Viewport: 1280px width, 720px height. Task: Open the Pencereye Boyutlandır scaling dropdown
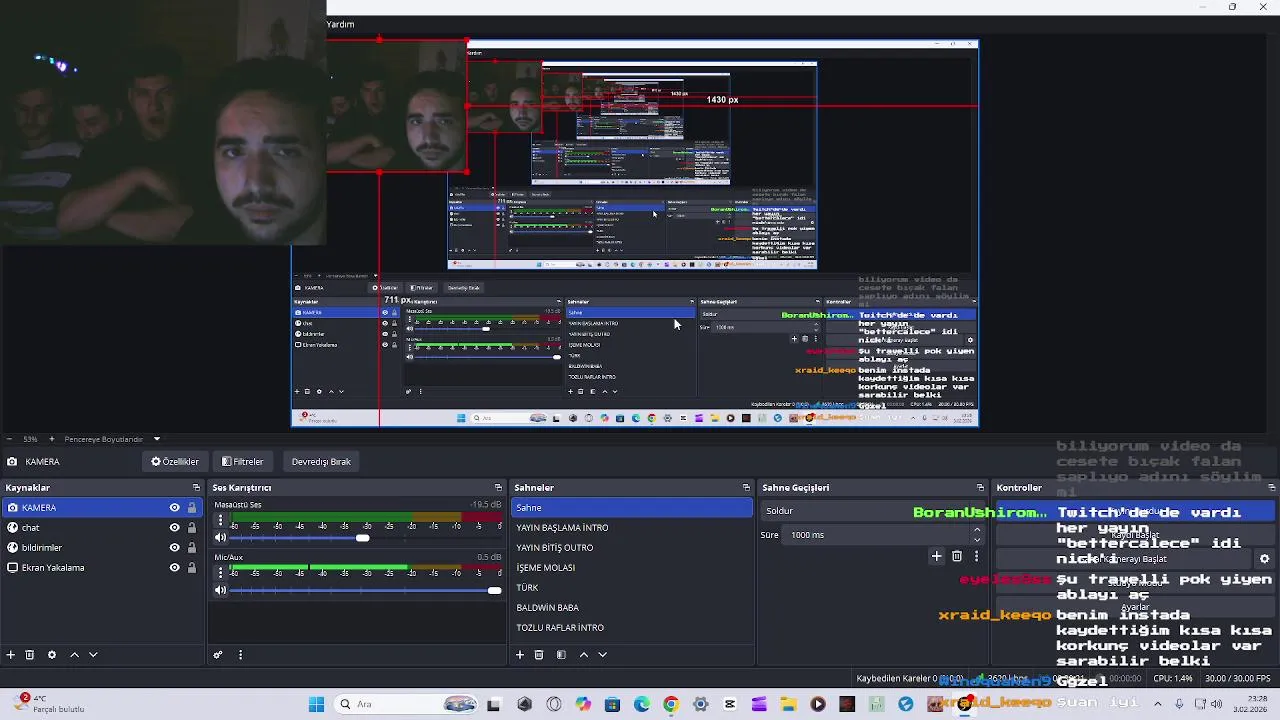[112, 439]
